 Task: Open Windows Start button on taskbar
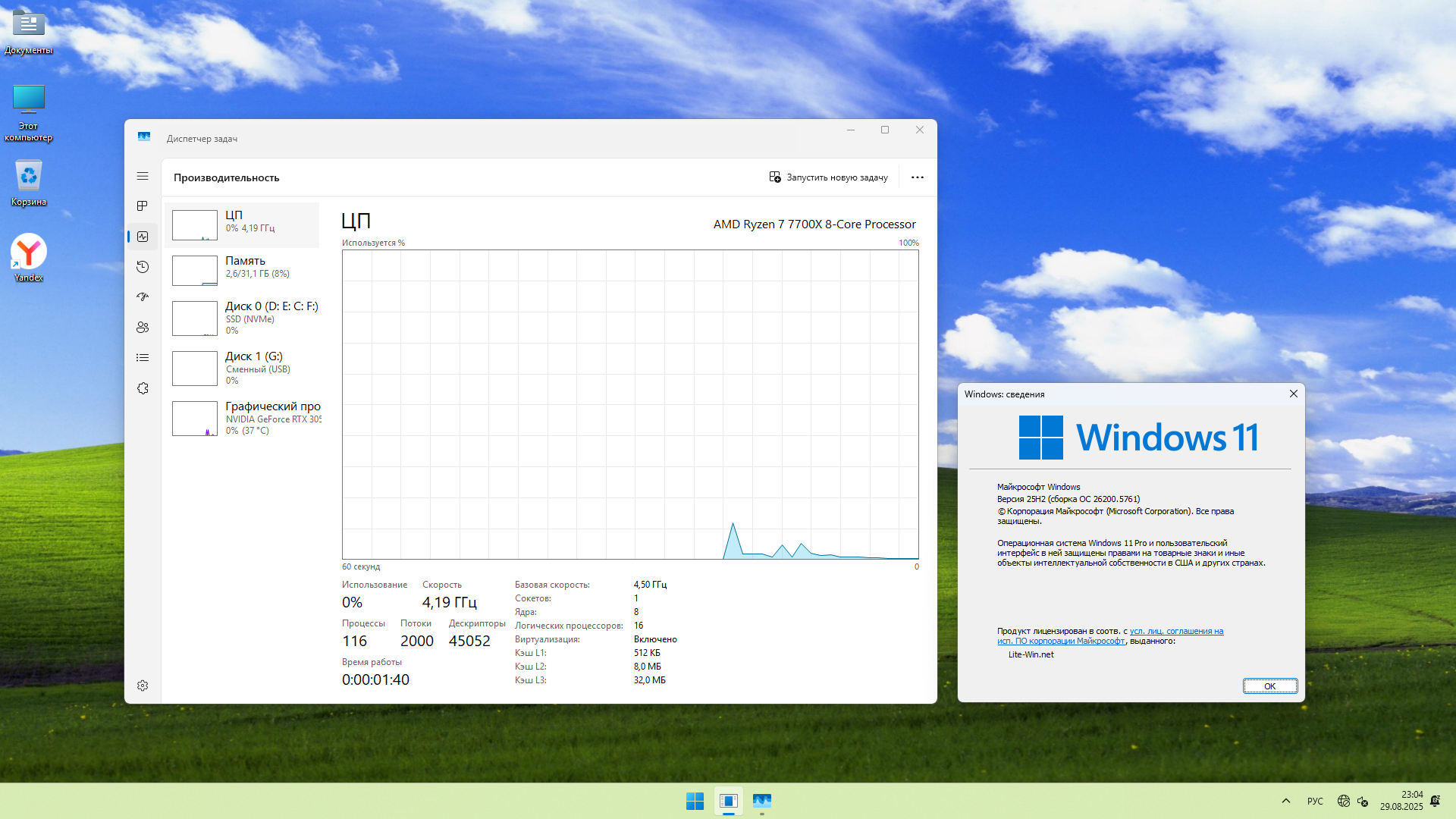695,801
